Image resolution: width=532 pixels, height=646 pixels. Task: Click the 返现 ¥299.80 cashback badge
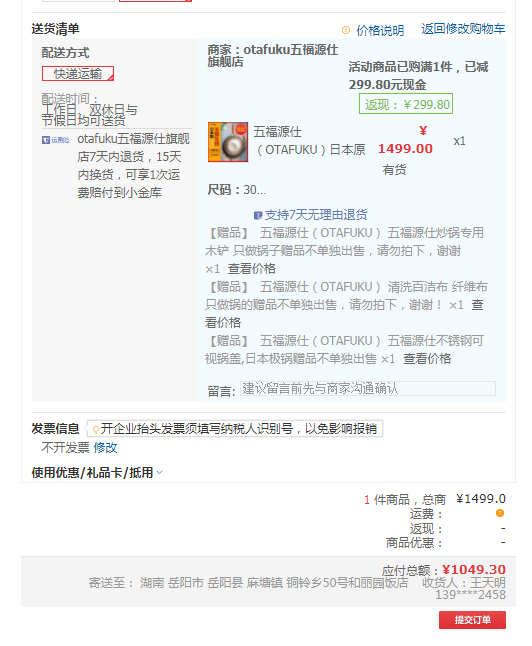click(x=406, y=104)
